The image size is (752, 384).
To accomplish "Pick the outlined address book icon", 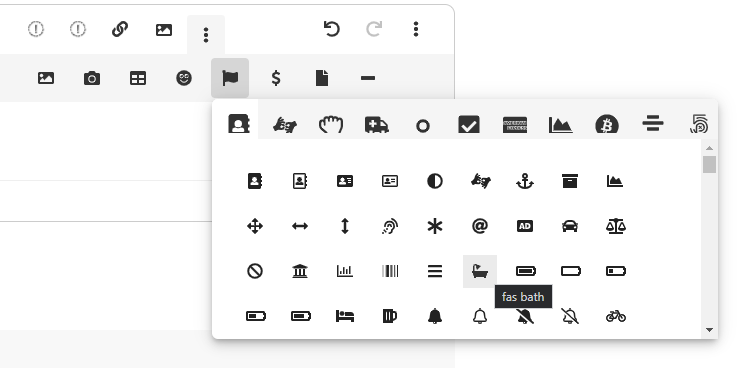I will (300, 181).
